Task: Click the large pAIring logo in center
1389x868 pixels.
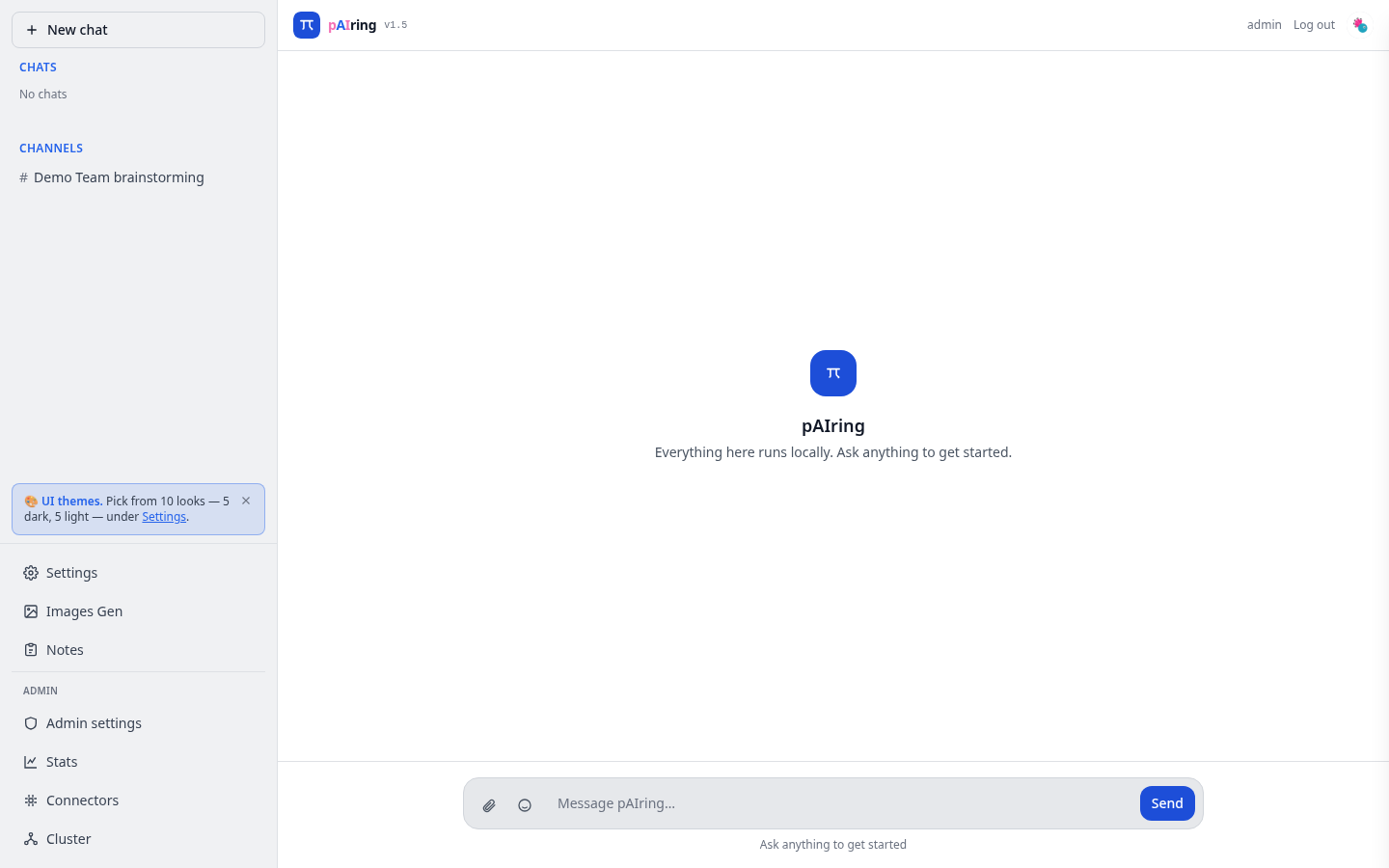Action: [833, 373]
